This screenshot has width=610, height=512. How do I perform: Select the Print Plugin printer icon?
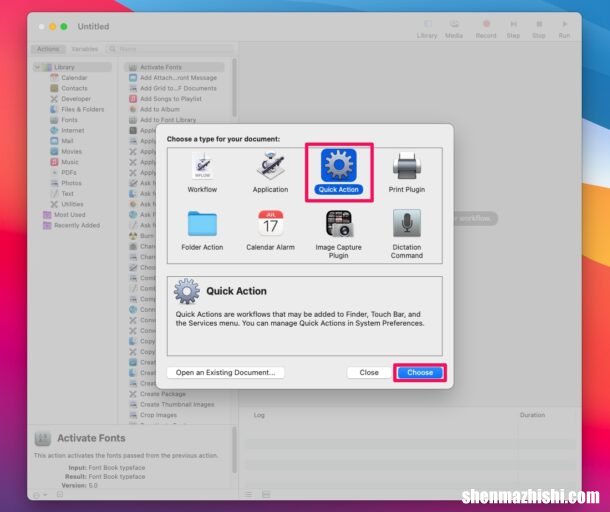pos(407,166)
